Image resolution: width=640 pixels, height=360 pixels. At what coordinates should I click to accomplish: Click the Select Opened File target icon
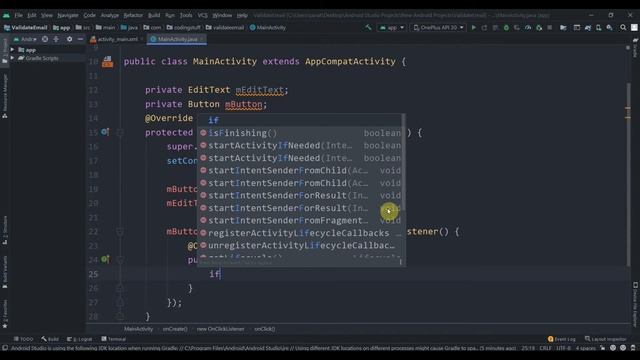(45, 39)
